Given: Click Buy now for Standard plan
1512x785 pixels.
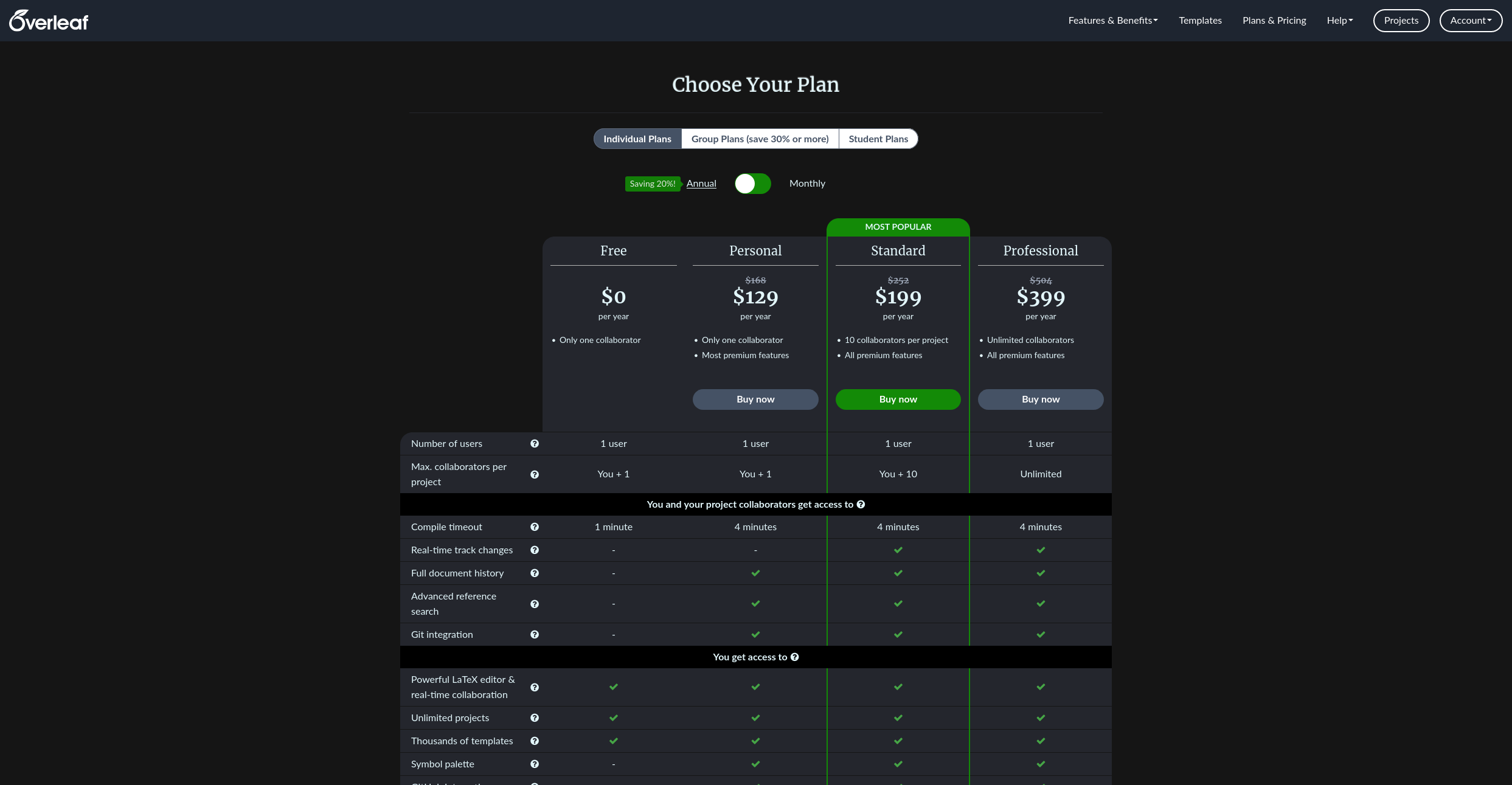Looking at the screenshot, I should click(898, 399).
